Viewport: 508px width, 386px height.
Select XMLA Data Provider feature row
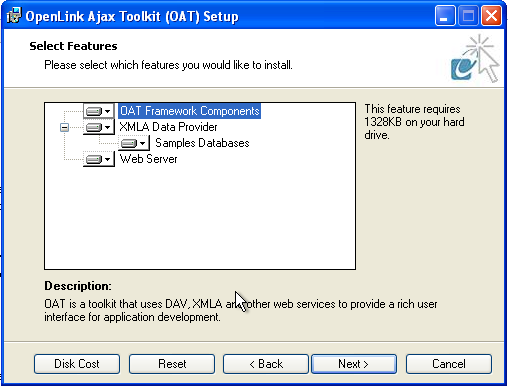point(168,127)
